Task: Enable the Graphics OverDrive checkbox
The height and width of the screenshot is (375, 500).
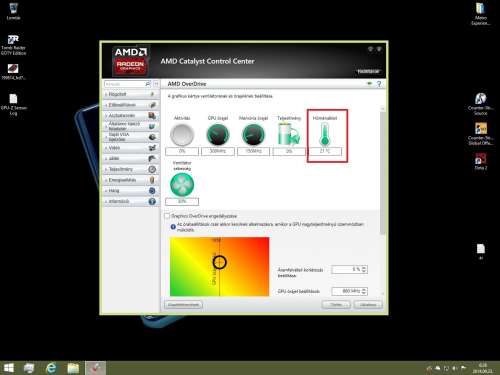Action: click(x=167, y=216)
